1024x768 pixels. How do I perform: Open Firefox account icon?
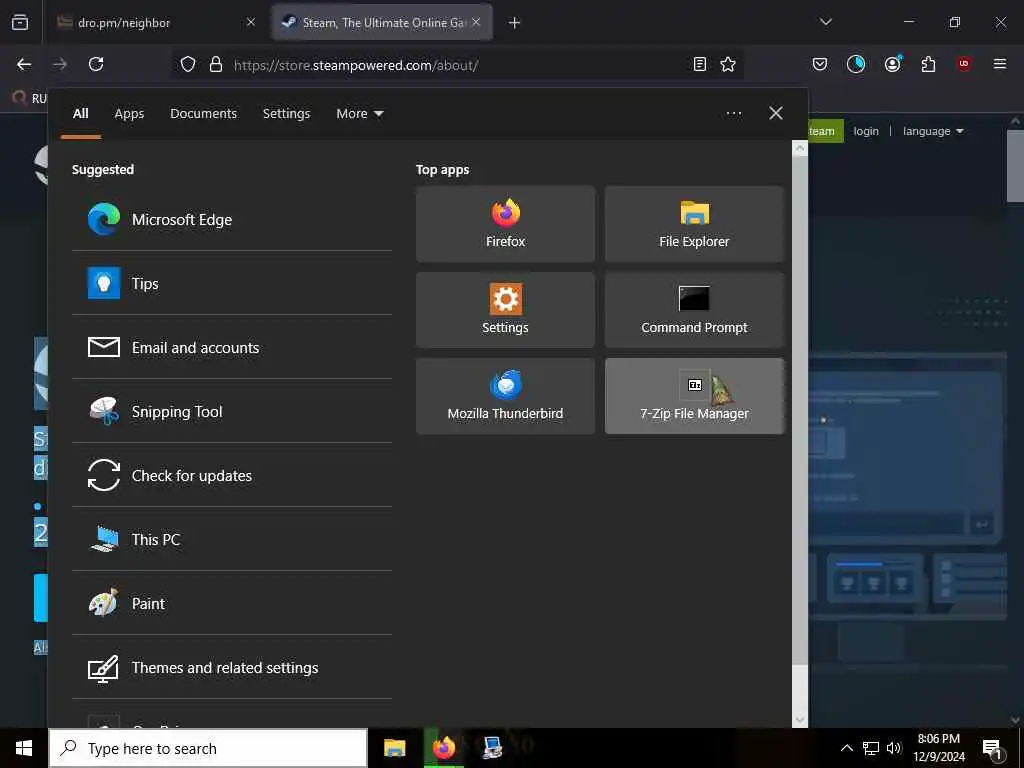tap(893, 64)
